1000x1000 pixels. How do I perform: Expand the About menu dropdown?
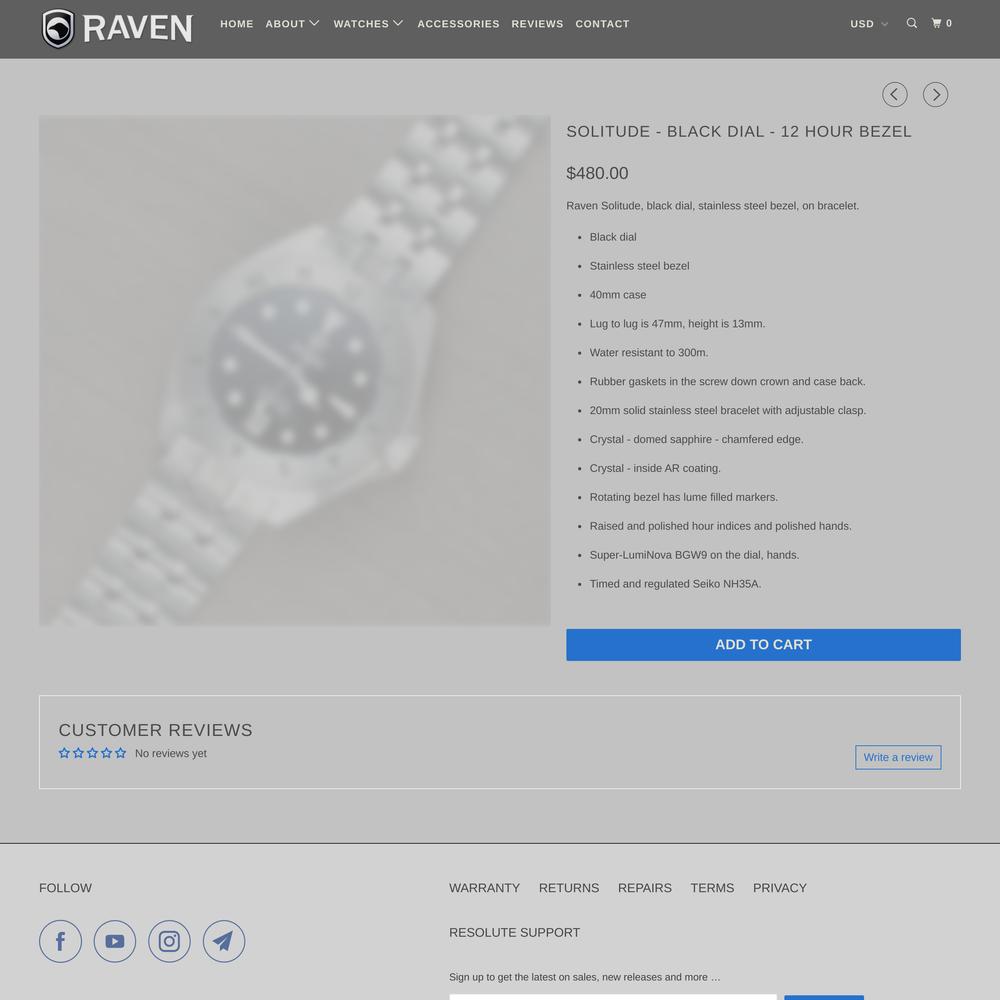[x=293, y=24]
